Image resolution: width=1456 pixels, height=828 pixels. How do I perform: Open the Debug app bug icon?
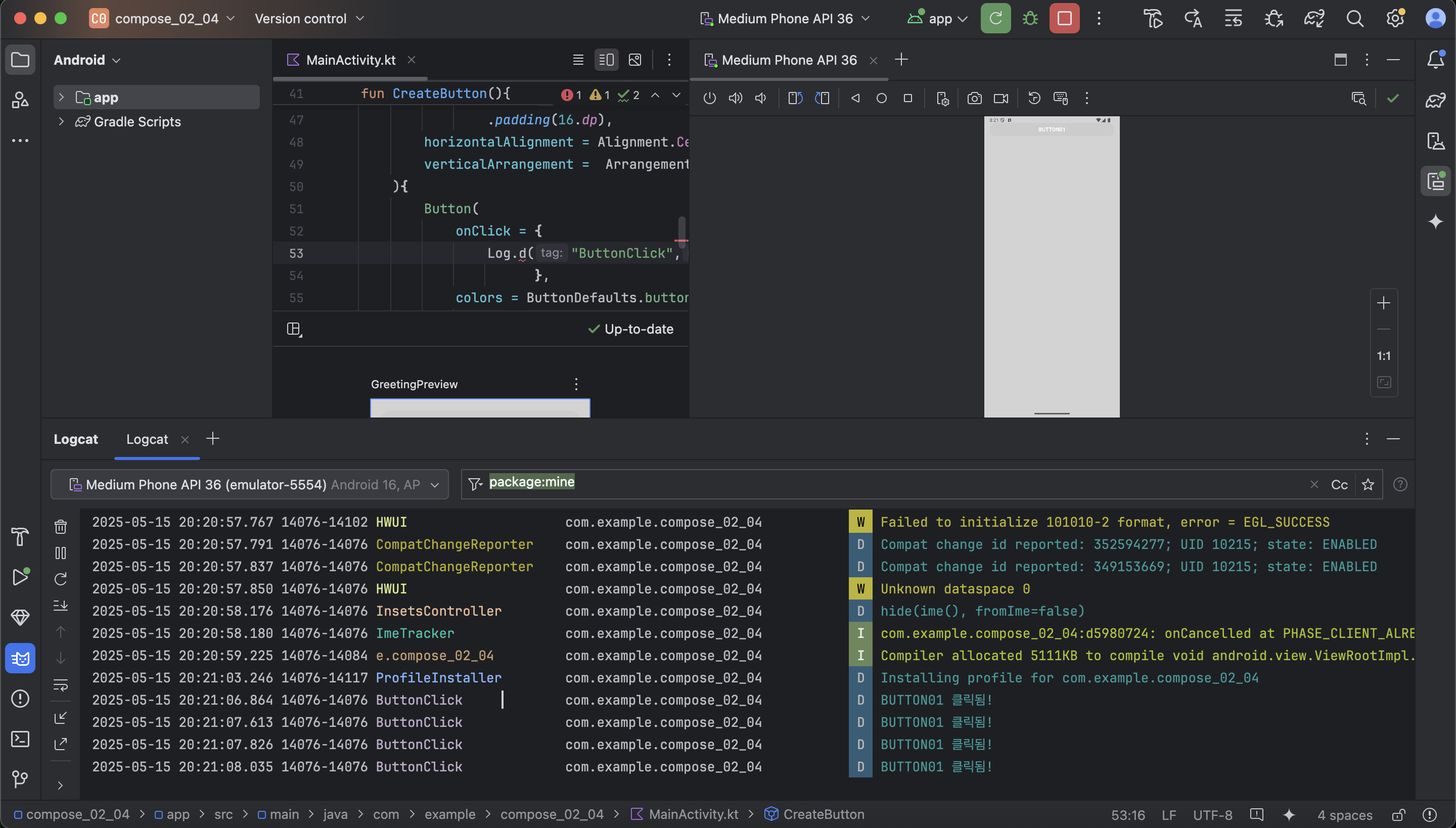pos(1030,18)
